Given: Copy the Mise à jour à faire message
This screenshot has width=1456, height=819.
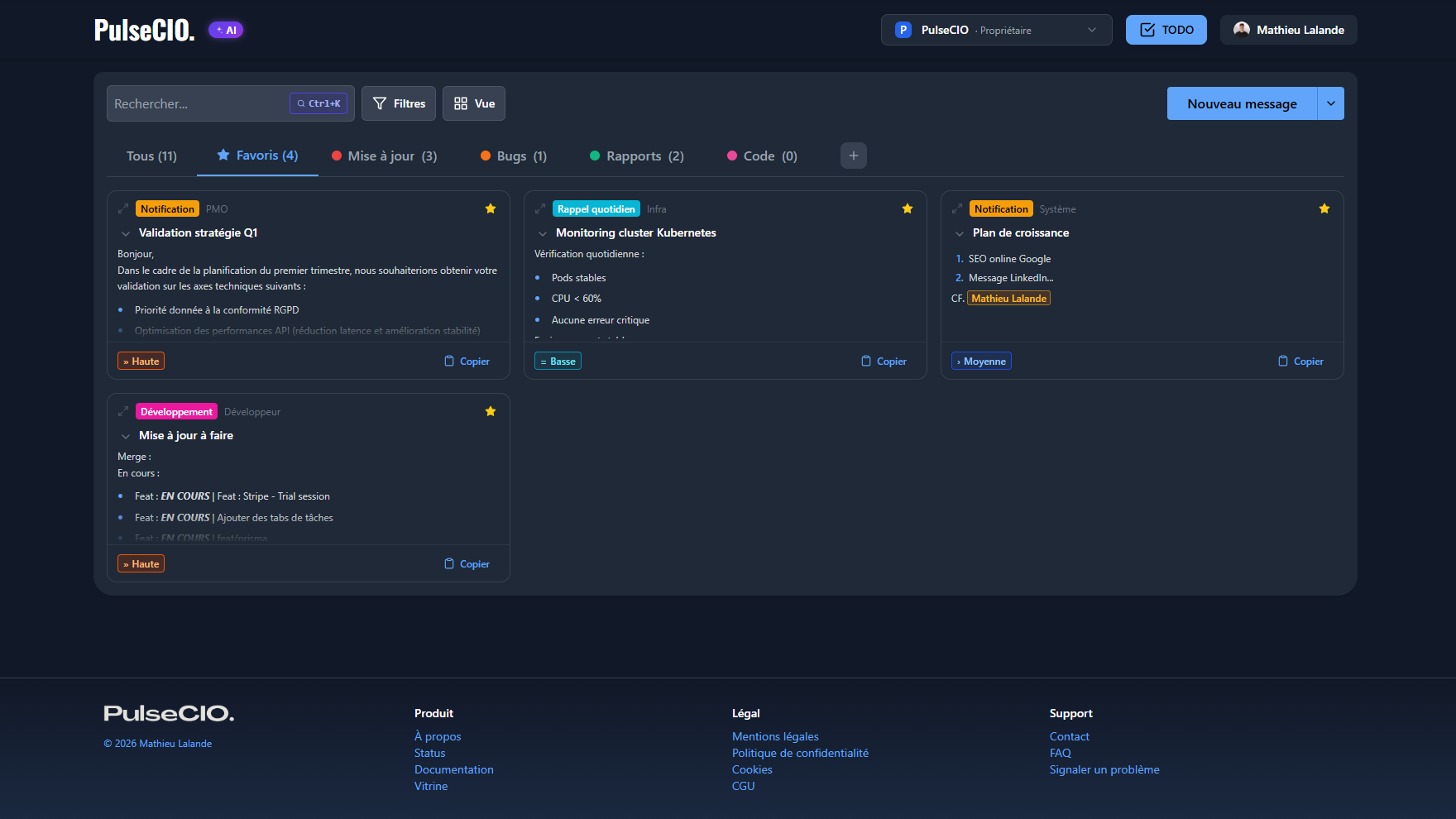Looking at the screenshot, I should tap(467, 563).
